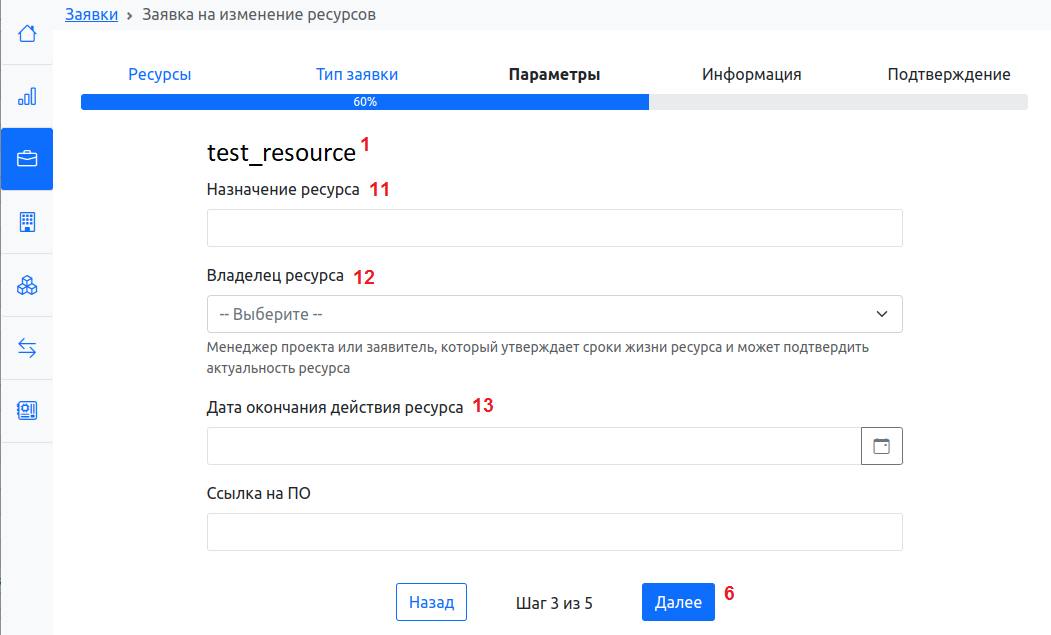Image resolution: width=1051 pixels, height=635 pixels.
Task: Open the bar chart statistics icon
Action: (27, 97)
